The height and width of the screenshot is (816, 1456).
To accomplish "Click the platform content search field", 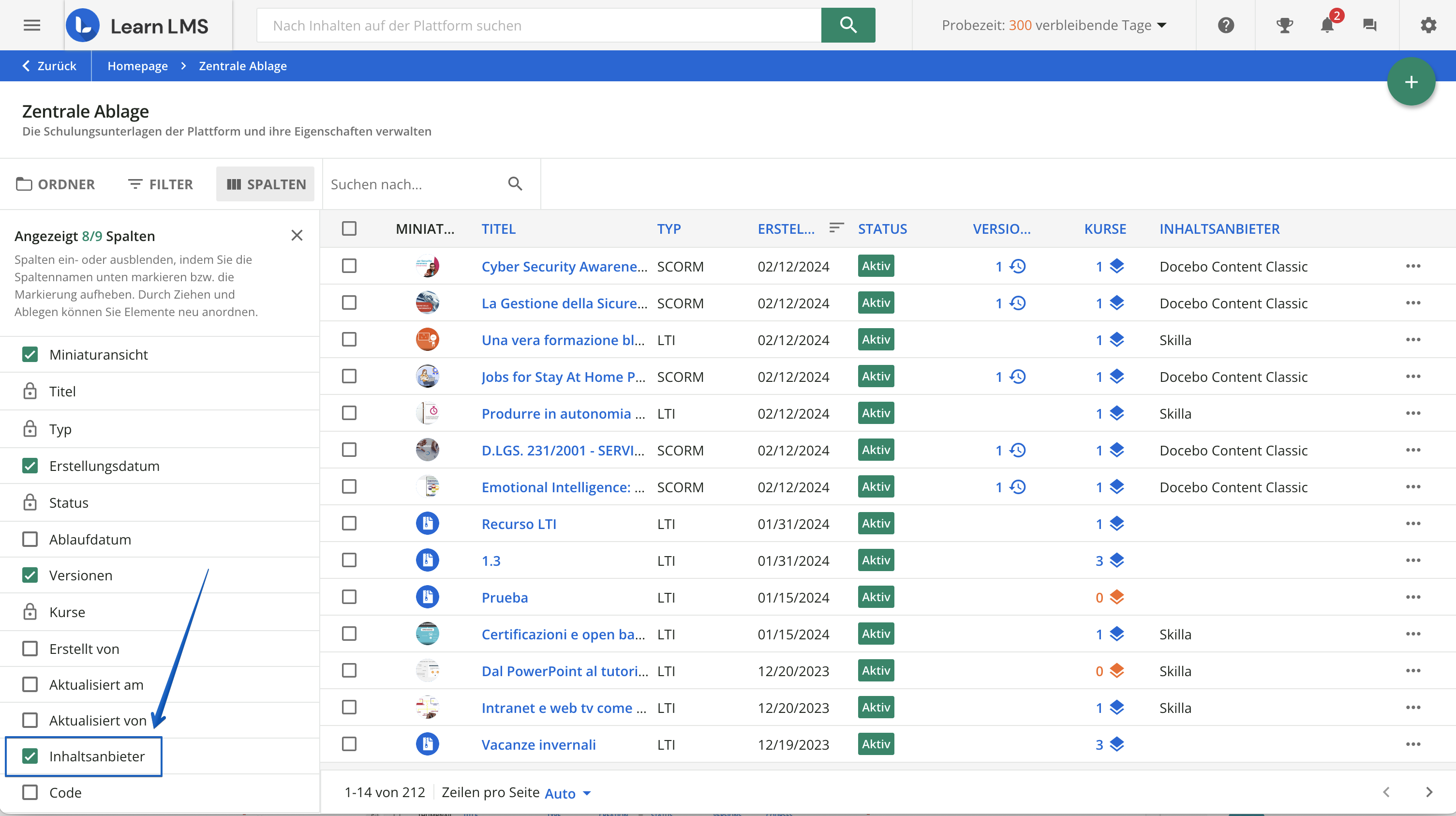I will click(539, 25).
